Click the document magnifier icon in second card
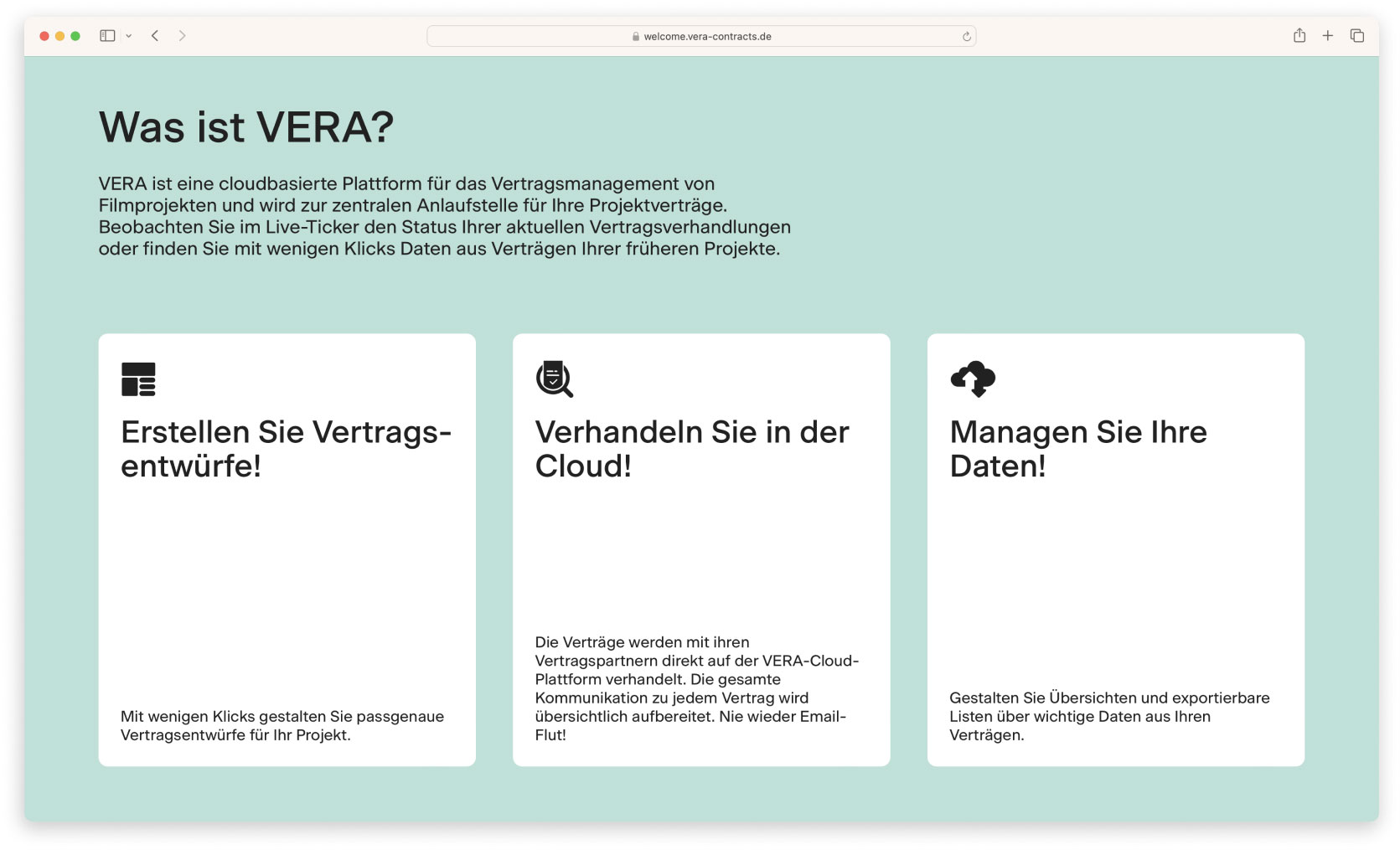Image resolution: width=1400 pixels, height=850 pixels. (555, 379)
